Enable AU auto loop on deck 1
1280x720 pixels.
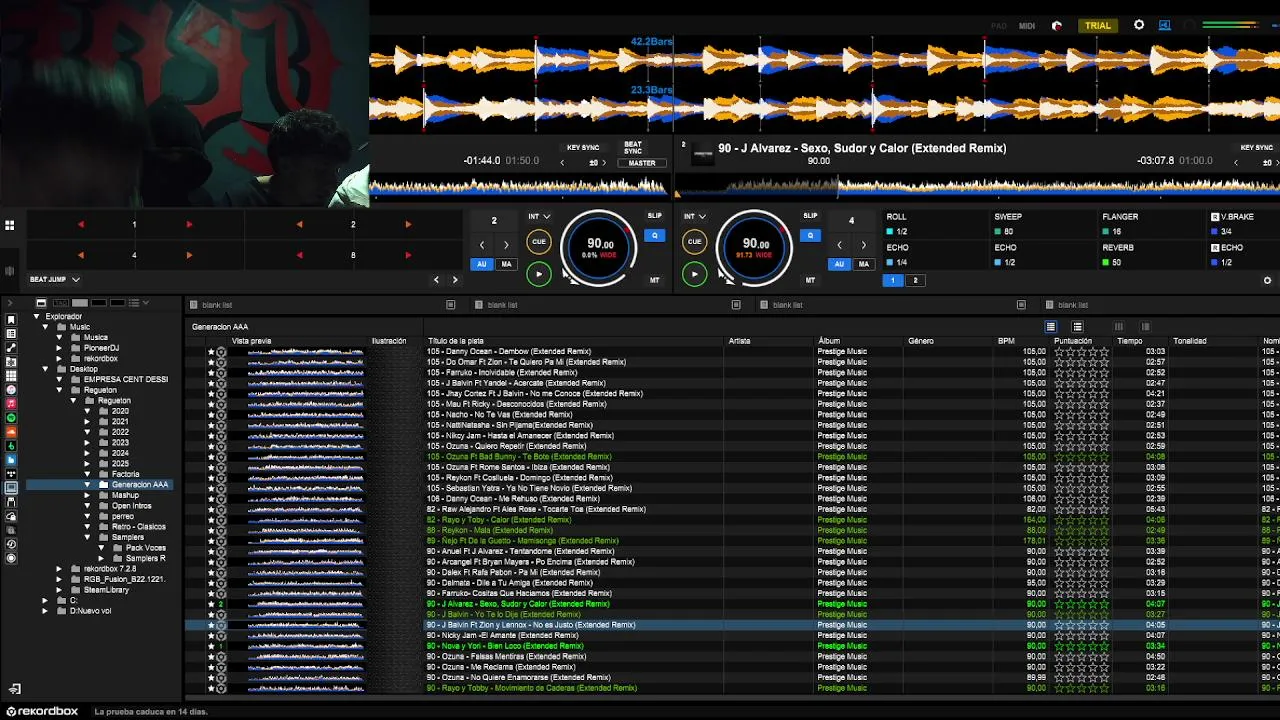point(482,264)
